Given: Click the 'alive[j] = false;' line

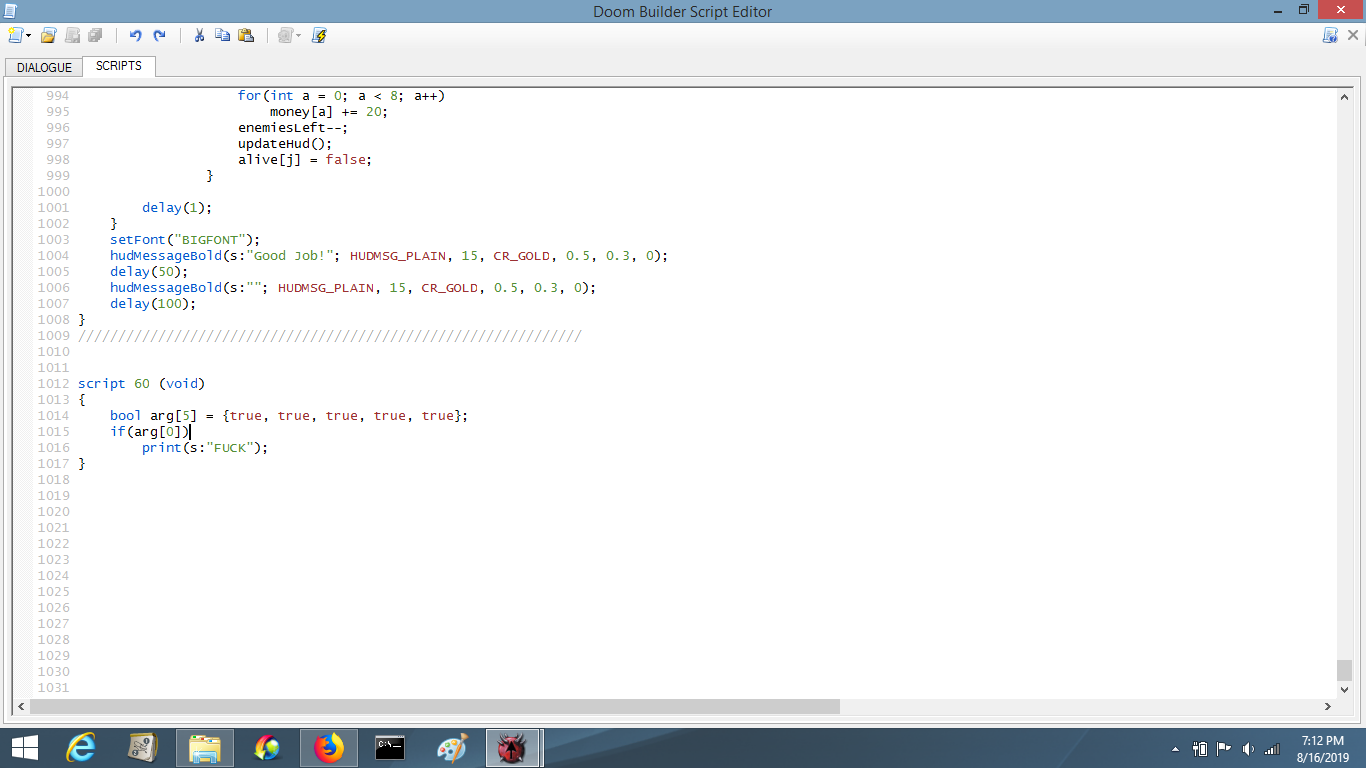Looking at the screenshot, I should 305,160.
